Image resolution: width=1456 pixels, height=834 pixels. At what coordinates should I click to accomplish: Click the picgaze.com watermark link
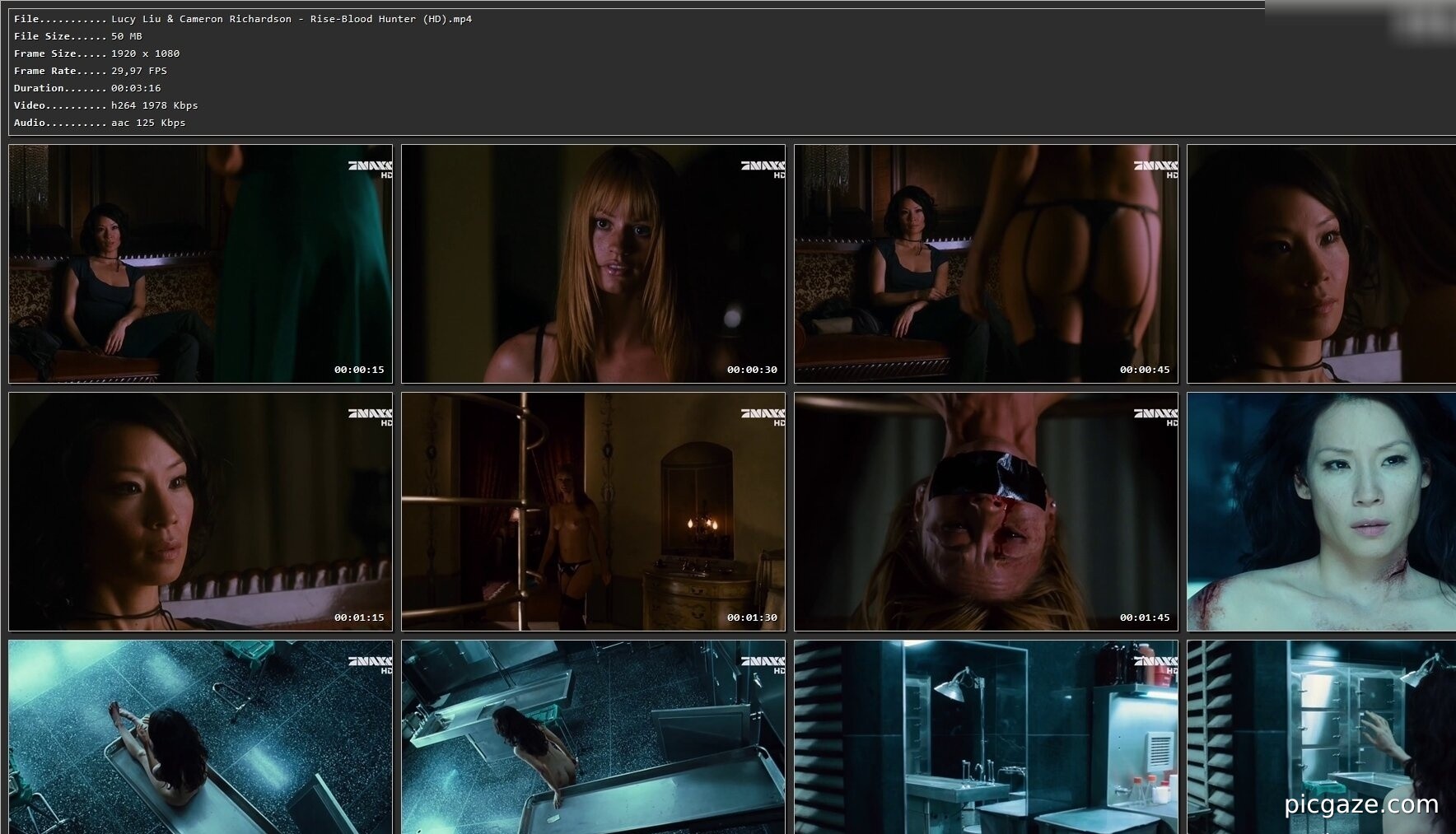click(1360, 804)
